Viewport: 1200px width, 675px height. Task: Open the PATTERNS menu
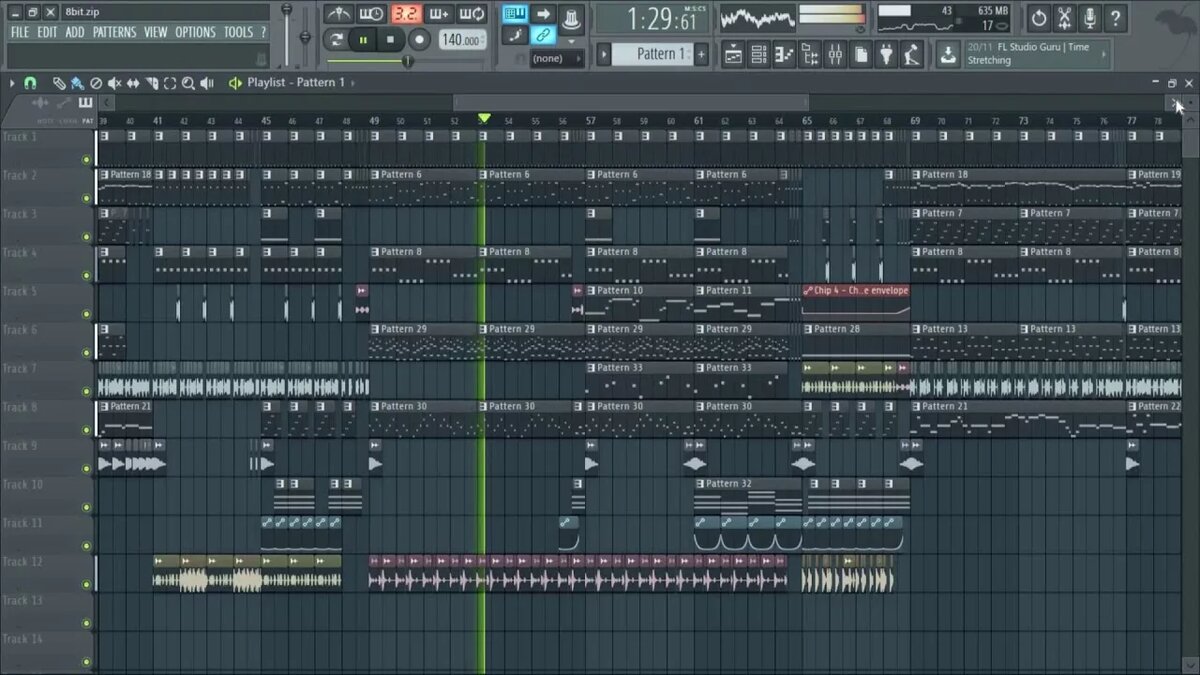pos(115,31)
